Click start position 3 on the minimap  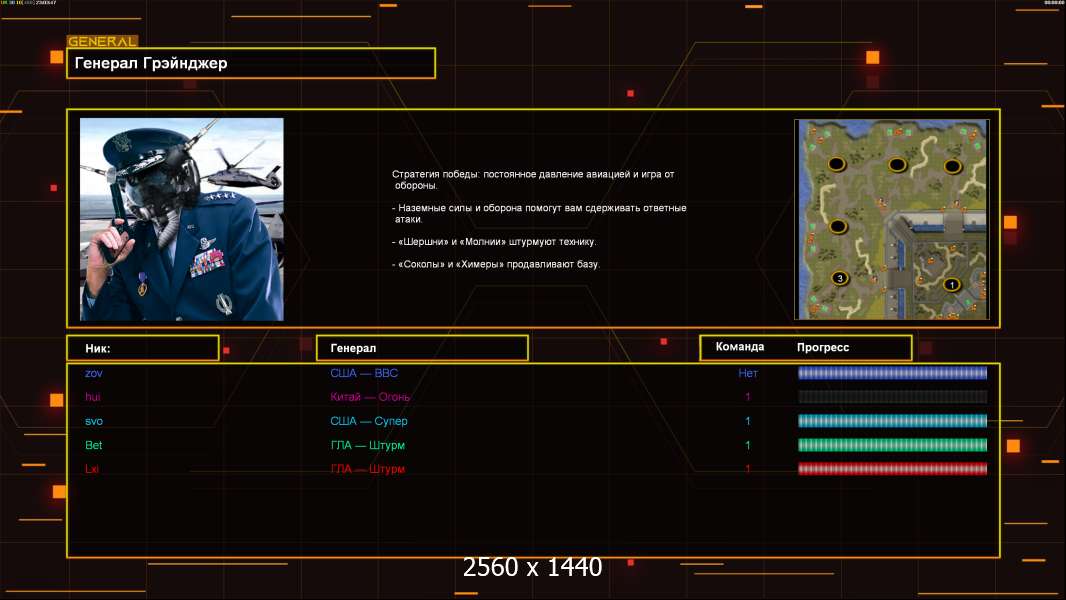(840, 278)
